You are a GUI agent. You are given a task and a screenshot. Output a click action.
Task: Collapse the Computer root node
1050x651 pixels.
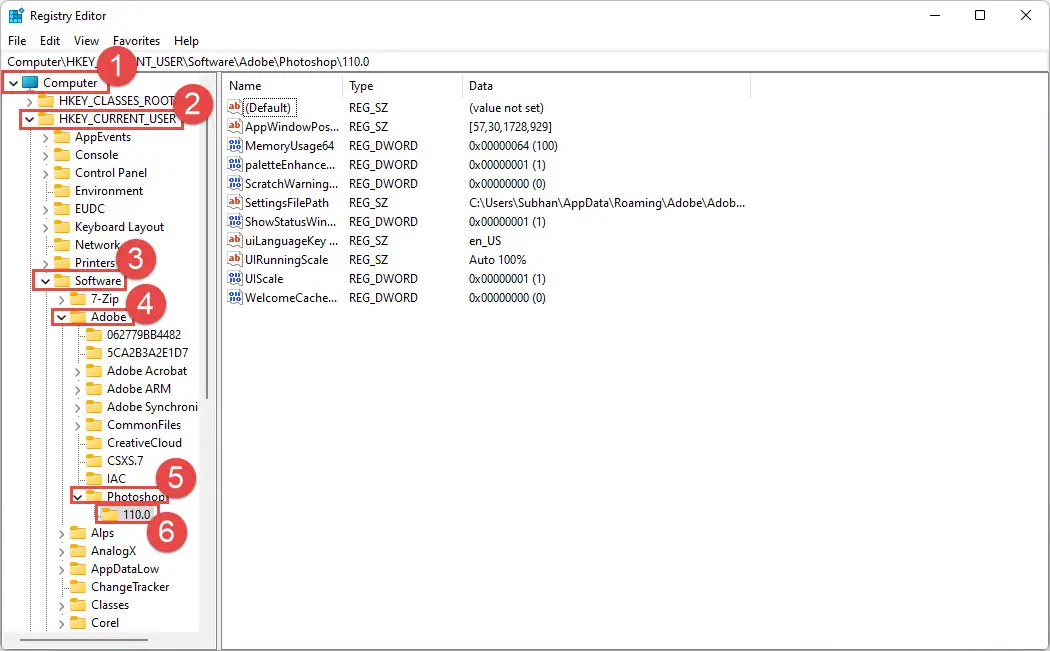click(13, 83)
